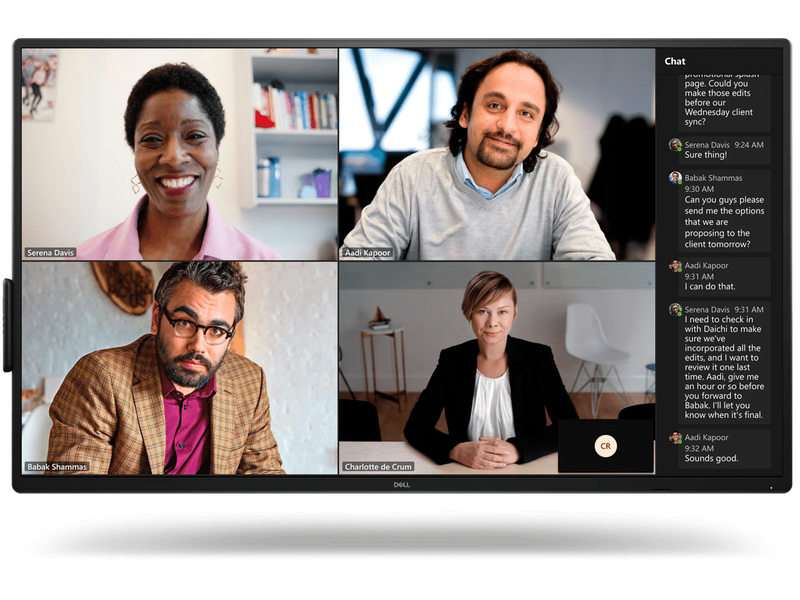Click the CR initials avatar circle
This screenshot has height=600, width=800.
coord(605,446)
